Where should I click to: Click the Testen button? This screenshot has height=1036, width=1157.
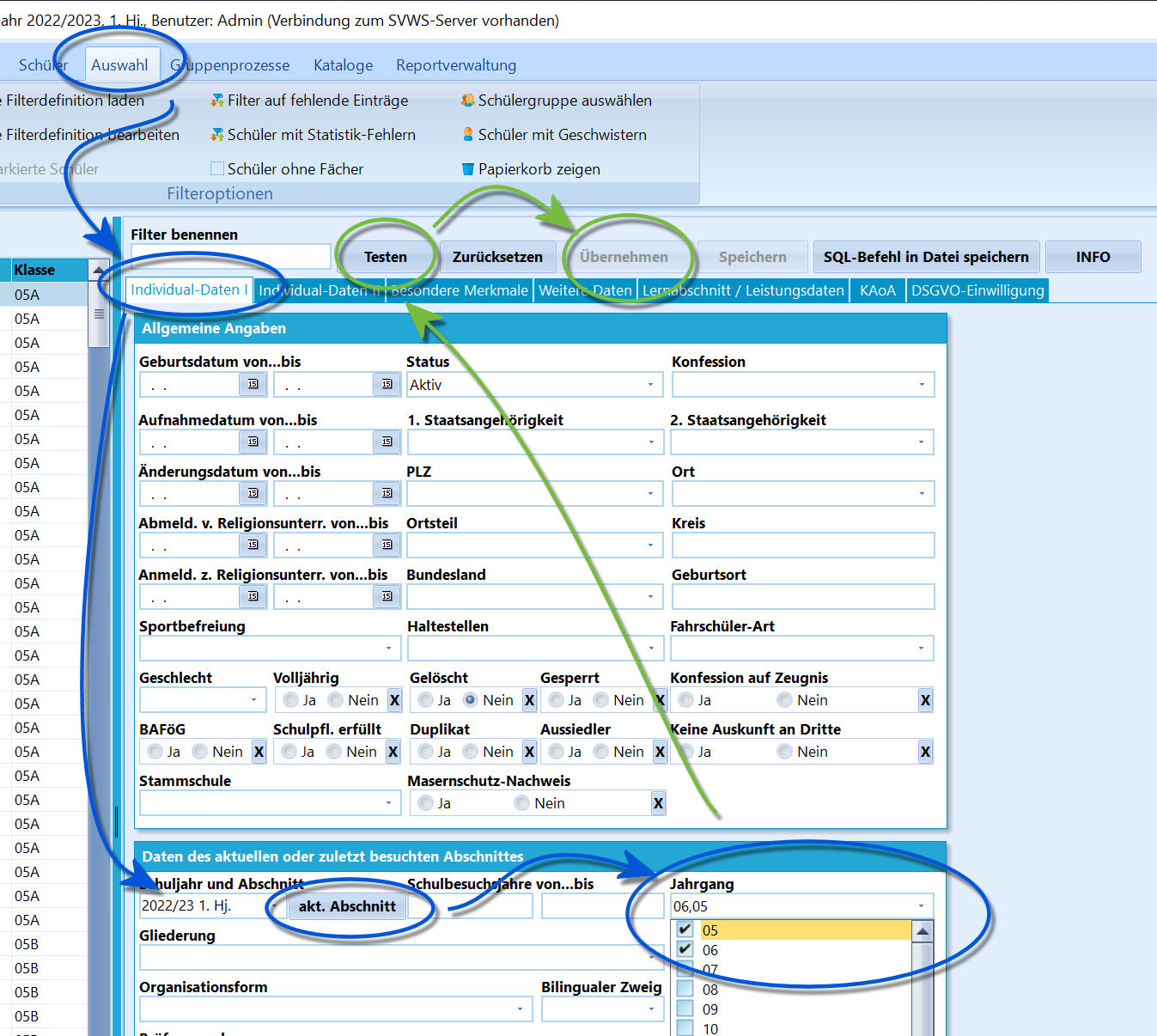386,257
